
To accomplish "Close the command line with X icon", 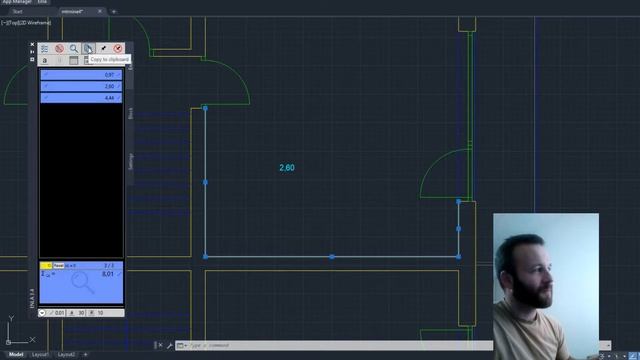I will (160, 345).
